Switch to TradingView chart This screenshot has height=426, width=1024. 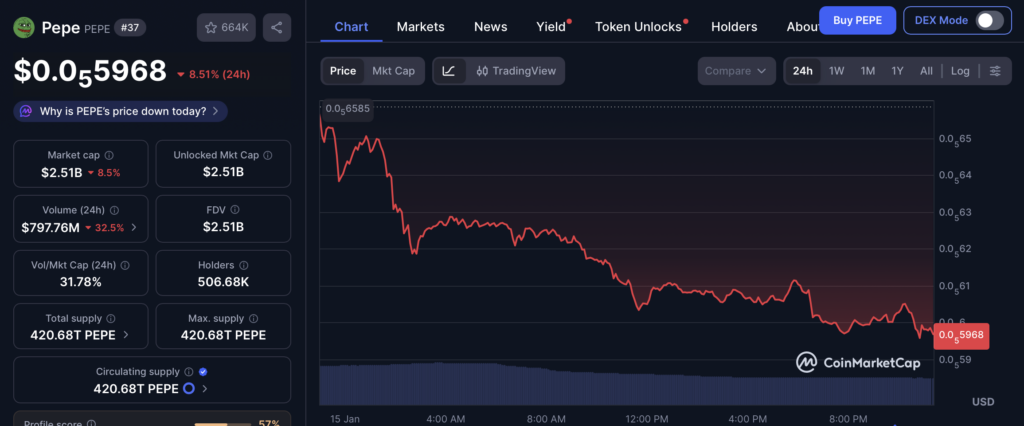[516, 71]
